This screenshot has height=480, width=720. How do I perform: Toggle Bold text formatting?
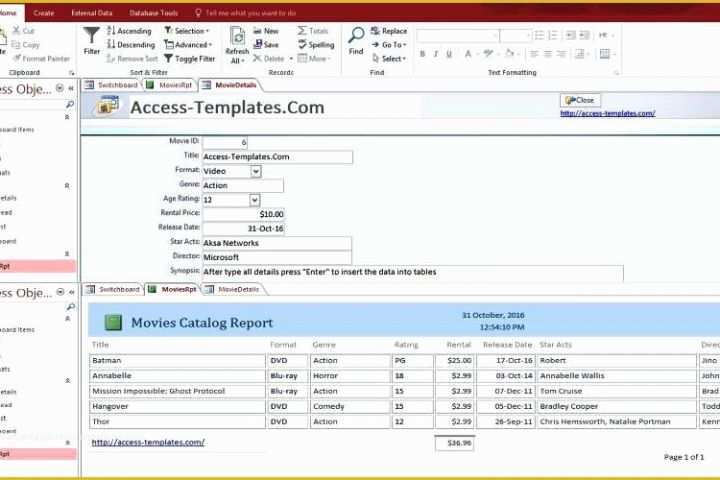pyautogui.click(x=422, y=54)
